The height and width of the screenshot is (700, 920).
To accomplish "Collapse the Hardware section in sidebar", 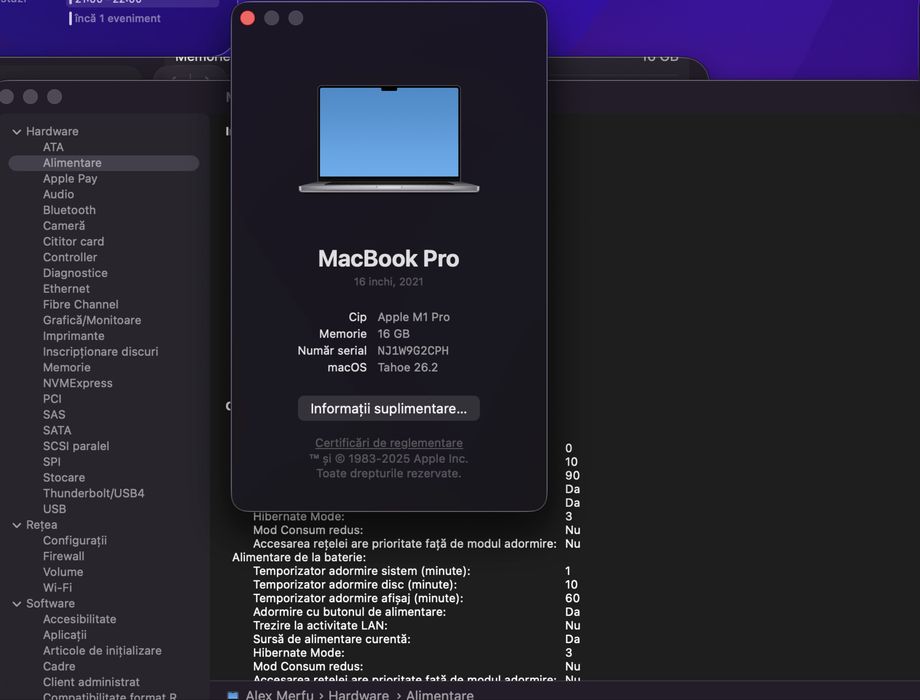I will (16, 132).
